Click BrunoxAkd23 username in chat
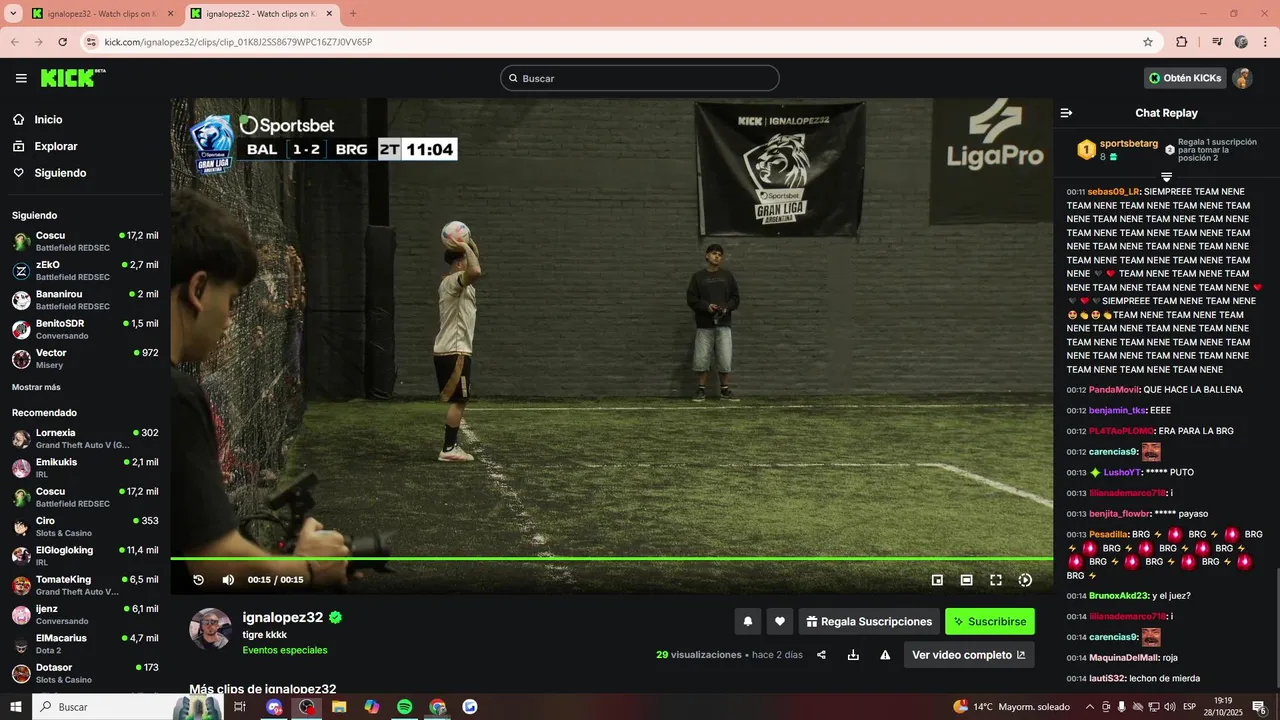Image resolution: width=1280 pixels, height=720 pixels. [1119, 596]
